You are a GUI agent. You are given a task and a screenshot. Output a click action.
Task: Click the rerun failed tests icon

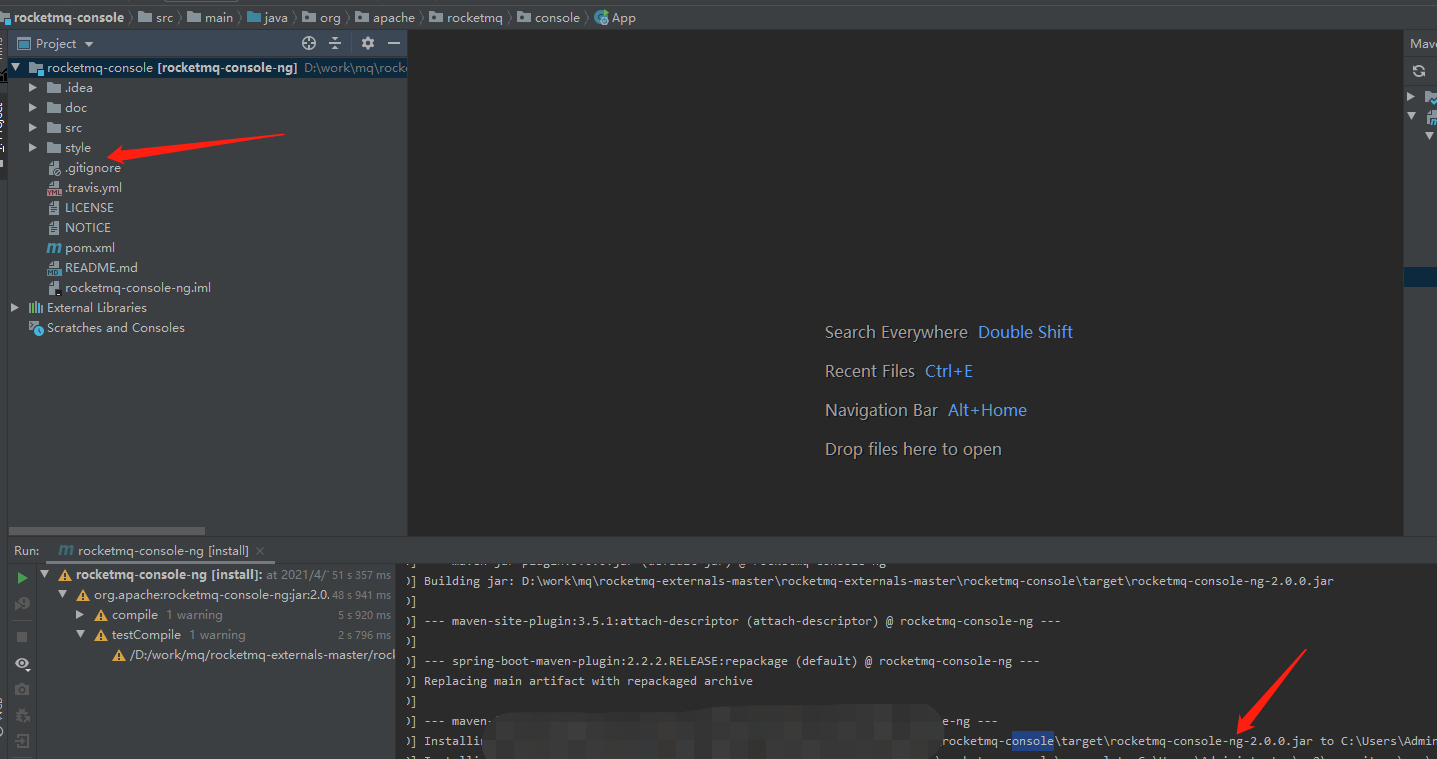(x=22, y=605)
